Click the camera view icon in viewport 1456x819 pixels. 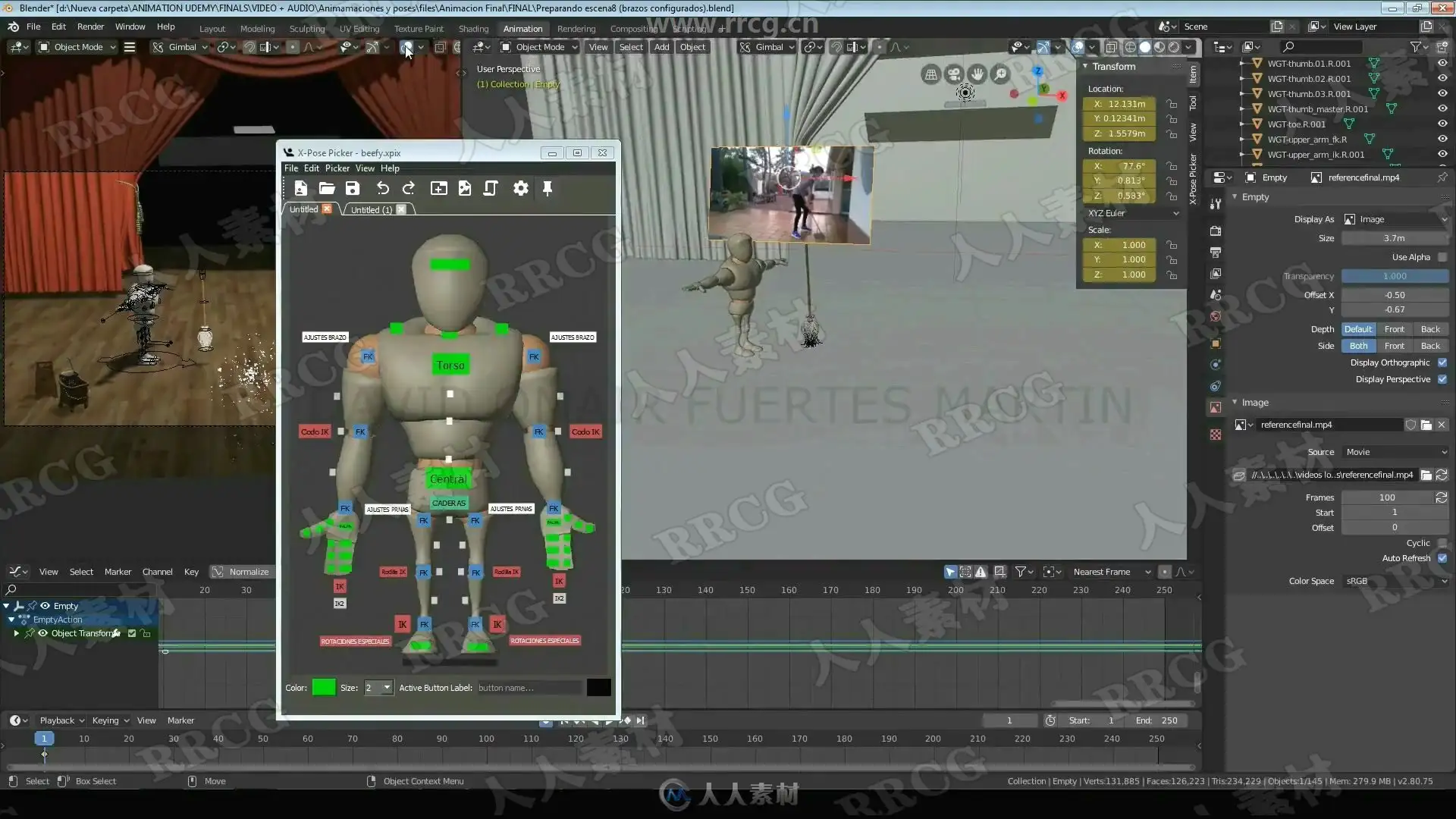(x=954, y=74)
